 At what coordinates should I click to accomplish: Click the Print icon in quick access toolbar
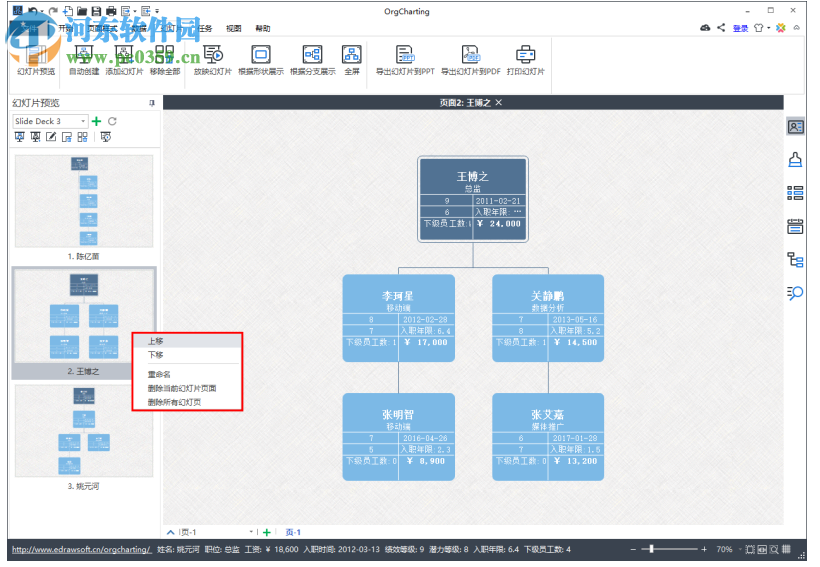(111, 10)
